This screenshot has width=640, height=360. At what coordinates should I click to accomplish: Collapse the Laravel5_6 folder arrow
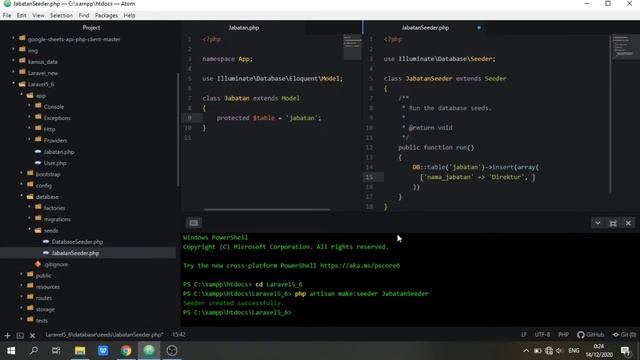[13, 84]
